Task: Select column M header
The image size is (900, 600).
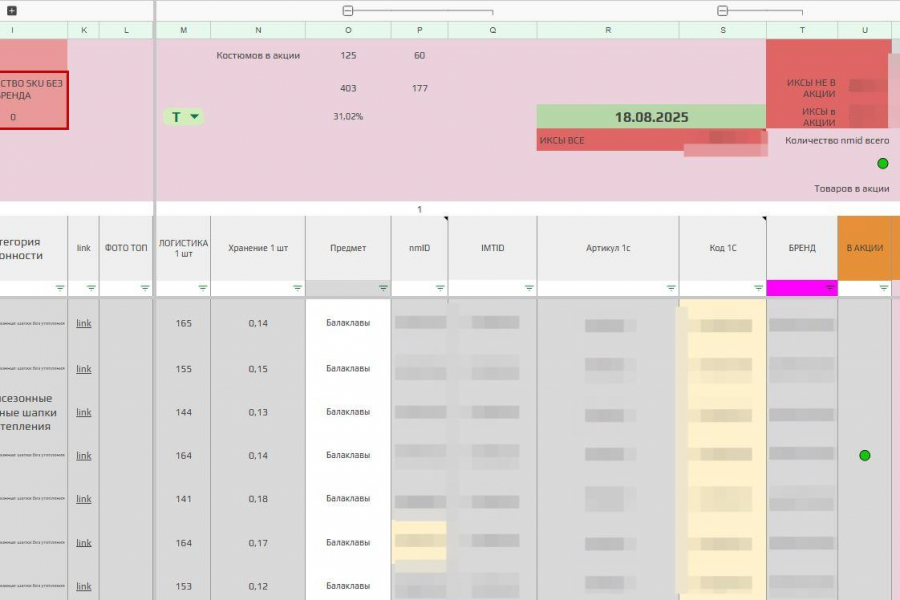Action: (183, 30)
